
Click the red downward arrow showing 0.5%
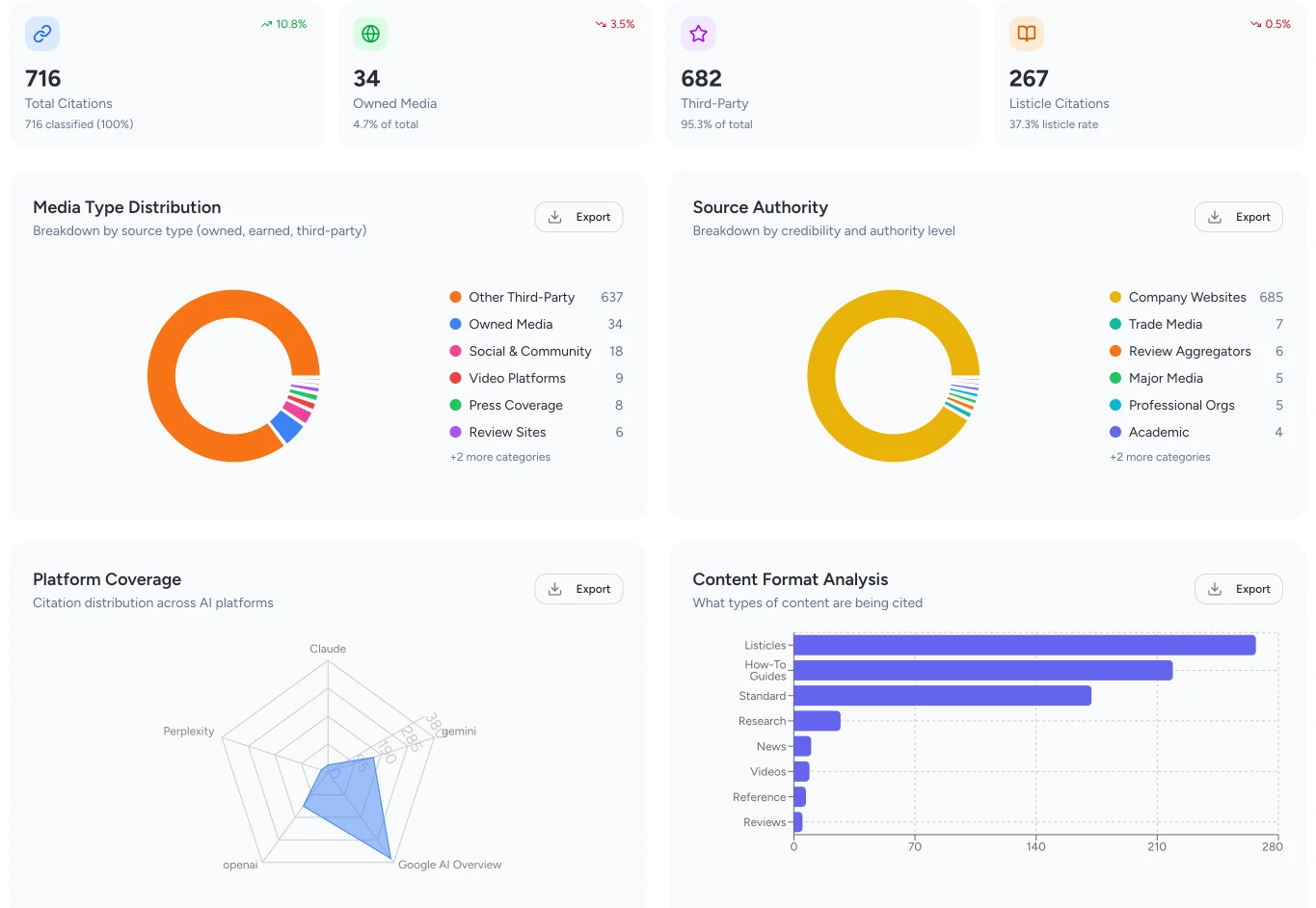click(x=1255, y=24)
